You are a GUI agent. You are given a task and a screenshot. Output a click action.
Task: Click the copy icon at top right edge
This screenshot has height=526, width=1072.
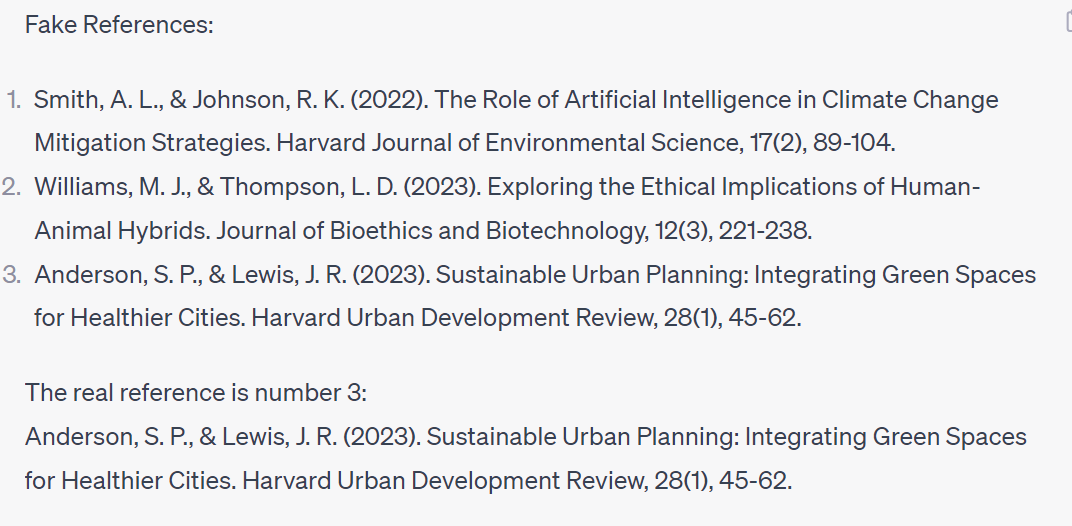click(1069, 21)
